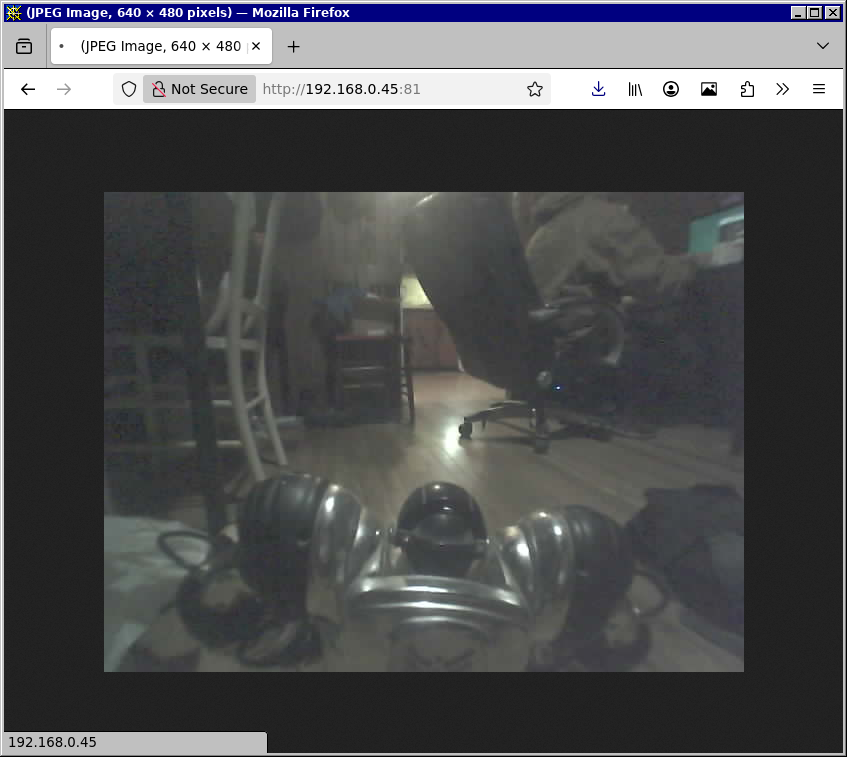Click the Not Secure connection indicator
The width and height of the screenshot is (847, 757).
click(199, 89)
